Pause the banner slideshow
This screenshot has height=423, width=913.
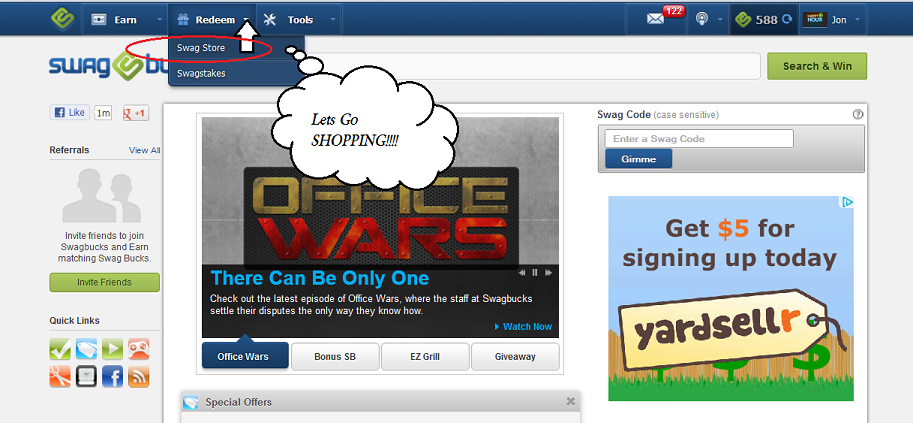(x=535, y=272)
